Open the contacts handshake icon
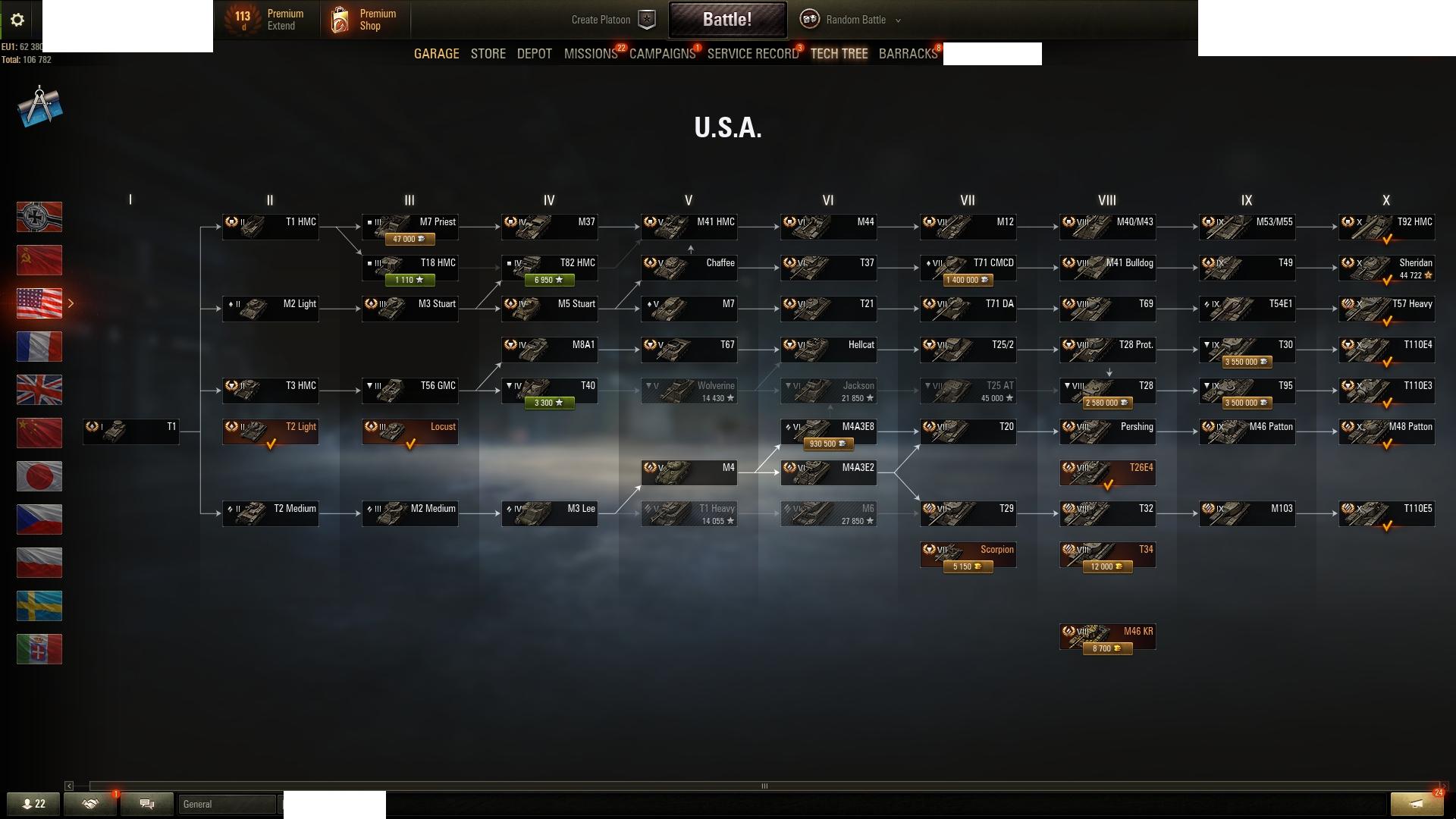1456x819 pixels. (90, 804)
